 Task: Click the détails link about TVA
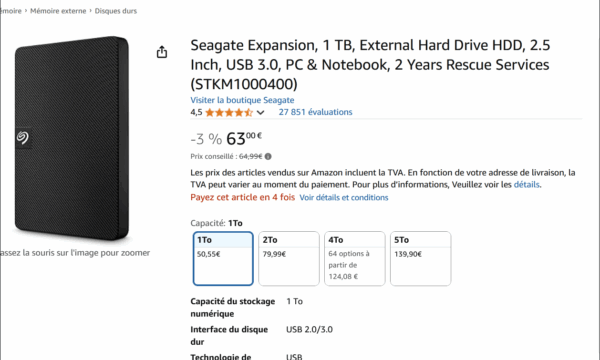527,184
